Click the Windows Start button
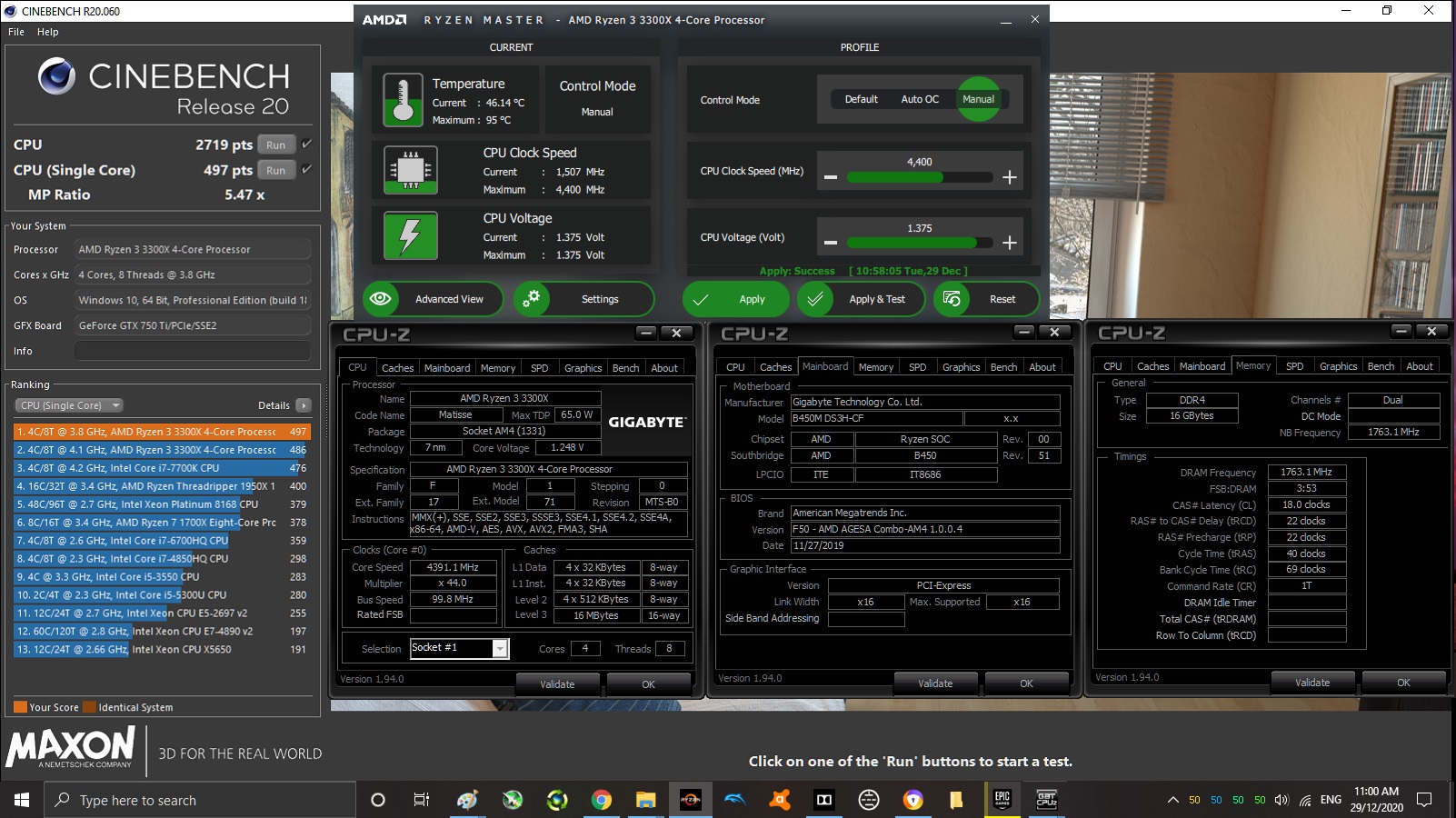1456x818 pixels. tap(22, 800)
